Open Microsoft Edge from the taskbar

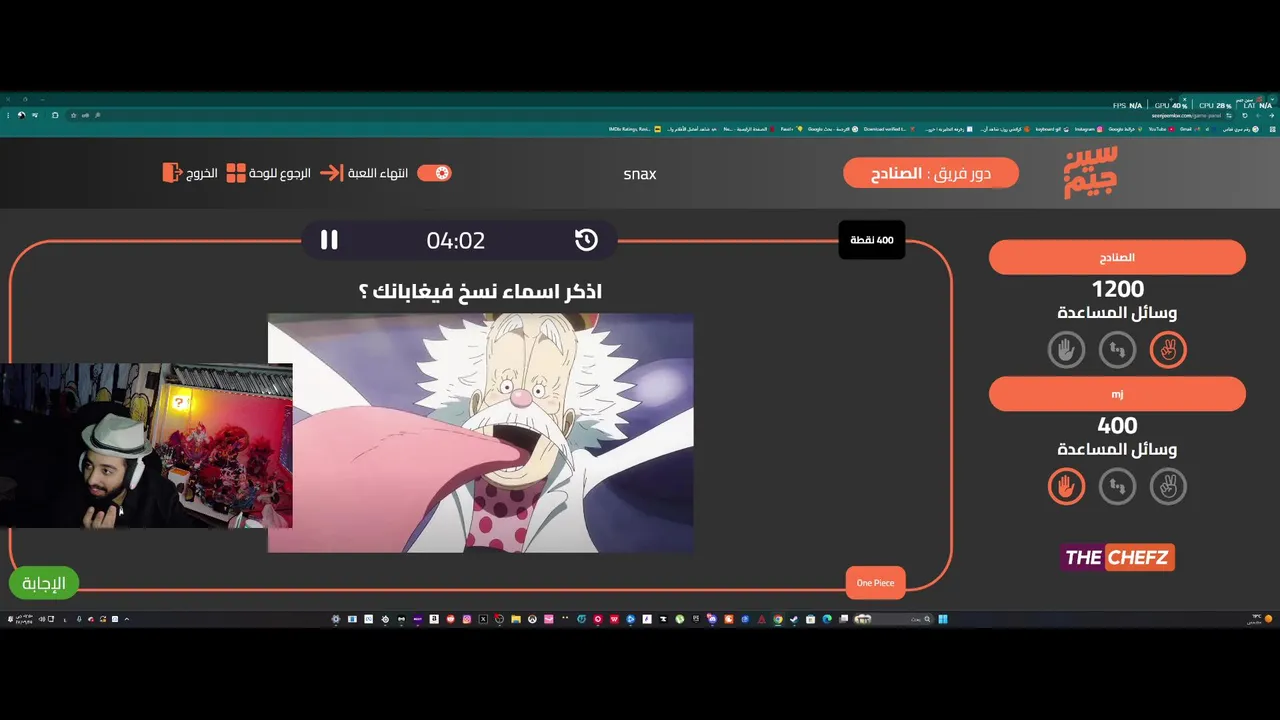click(826, 619)
